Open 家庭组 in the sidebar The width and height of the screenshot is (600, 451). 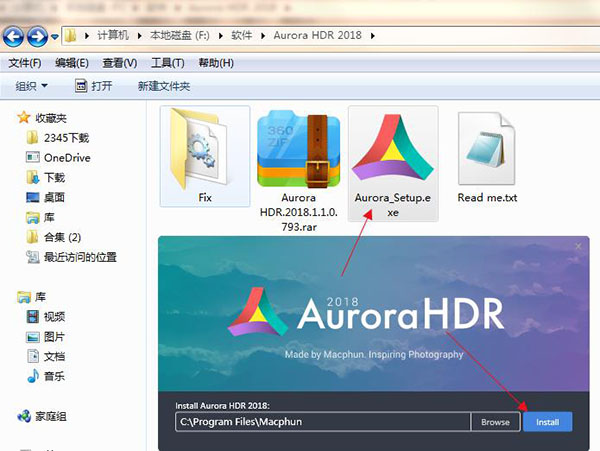41,416
